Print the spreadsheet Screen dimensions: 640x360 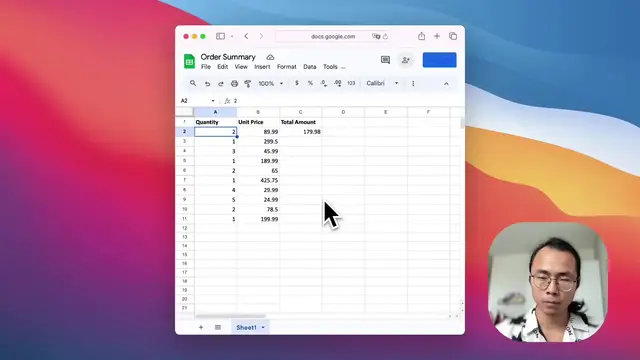234,84
